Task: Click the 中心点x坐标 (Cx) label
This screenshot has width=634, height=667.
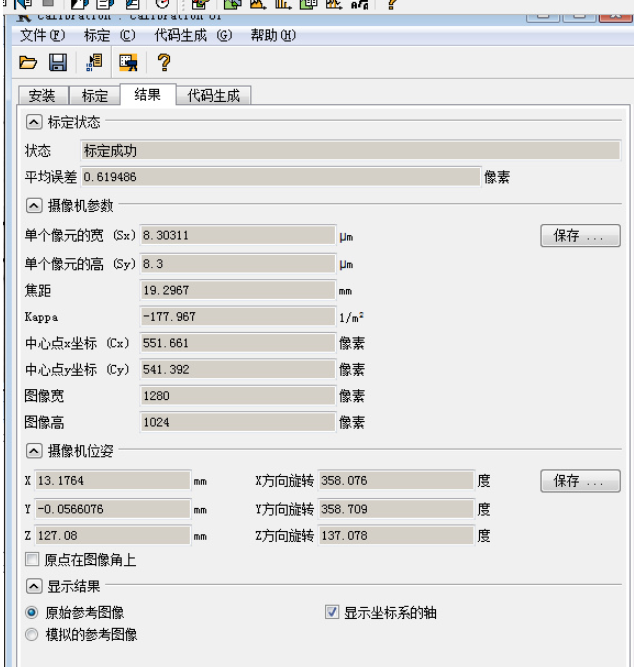Action: [x=77, y=343]
